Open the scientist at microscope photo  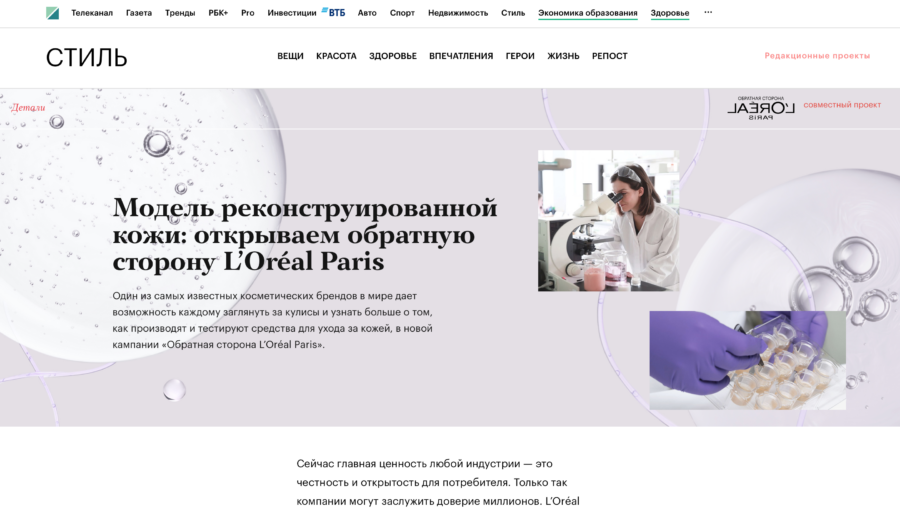[x=608, y=221]
